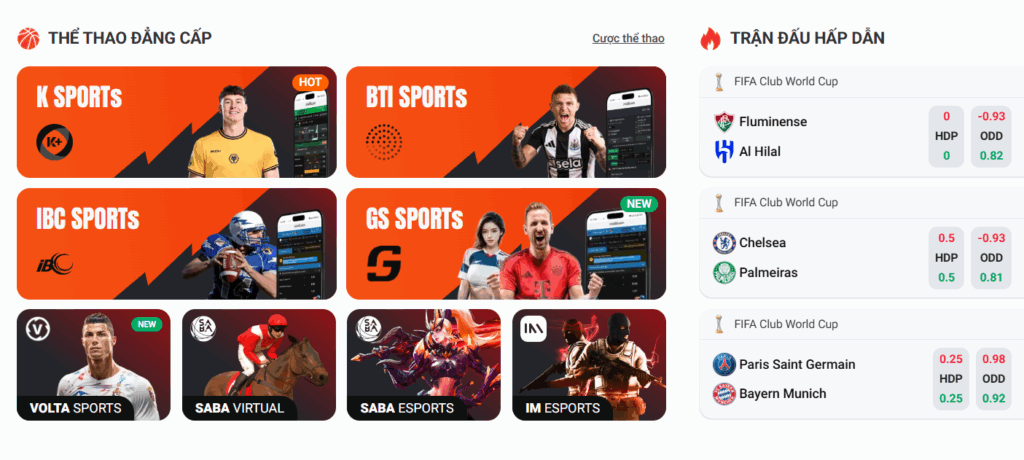Click the IBC logo icon
The image size is (1024, 460).
click(x=54, y=264)
